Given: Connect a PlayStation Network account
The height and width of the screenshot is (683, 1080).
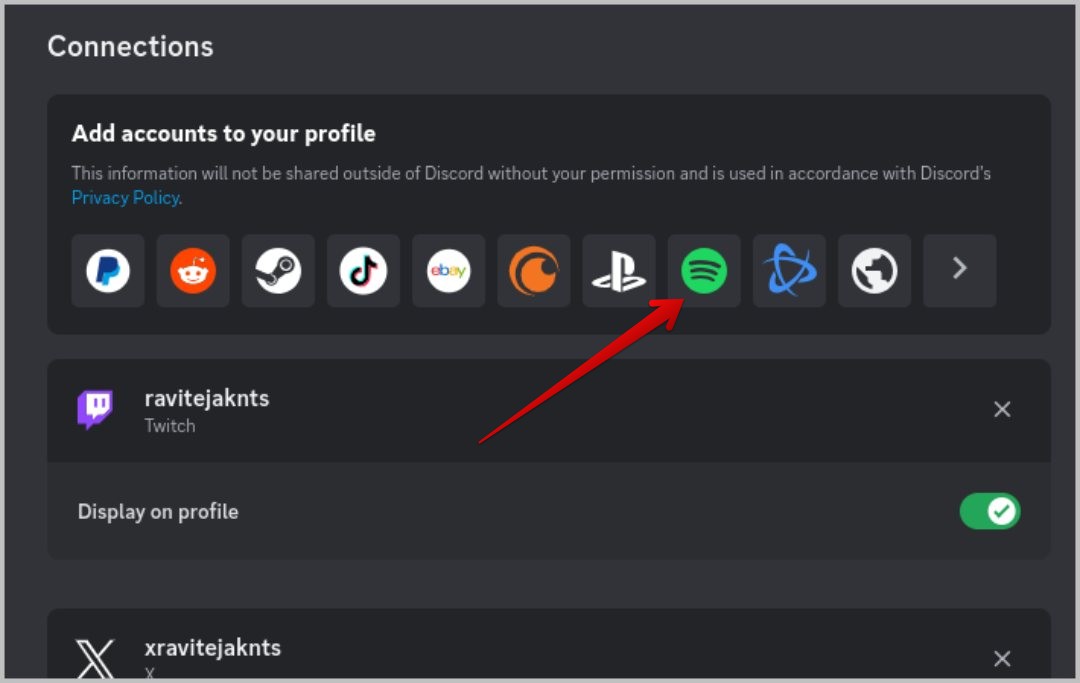Looking at the screenshot, I should click(x=619, y=271).
